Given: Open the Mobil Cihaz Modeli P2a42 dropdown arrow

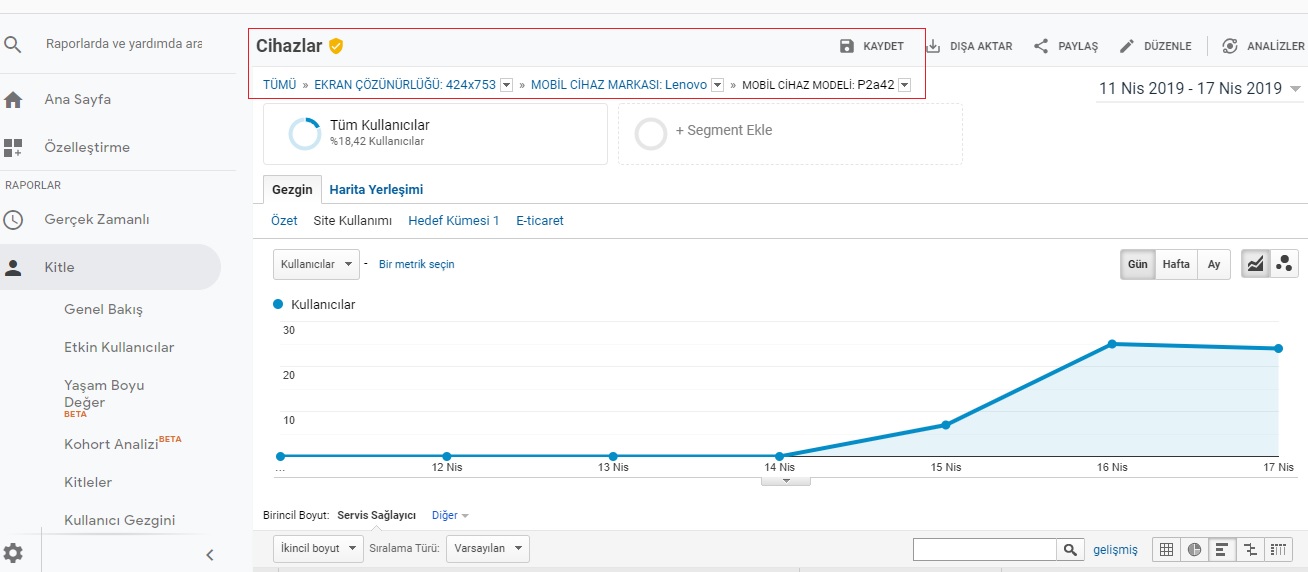Looking at the screenshot, I should pos(905,85).
